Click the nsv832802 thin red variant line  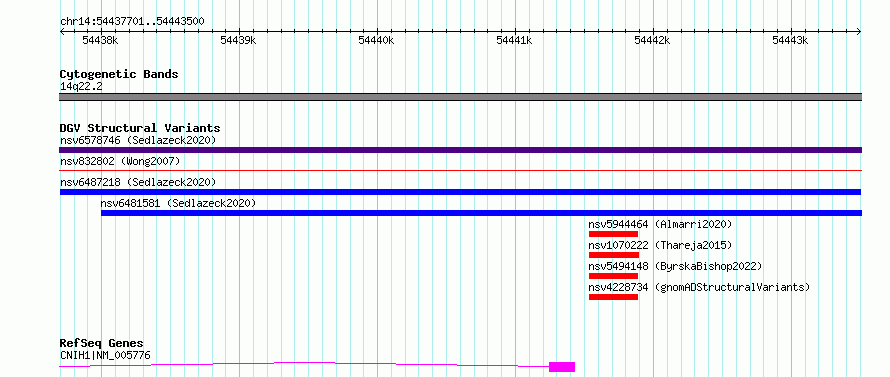460,170
